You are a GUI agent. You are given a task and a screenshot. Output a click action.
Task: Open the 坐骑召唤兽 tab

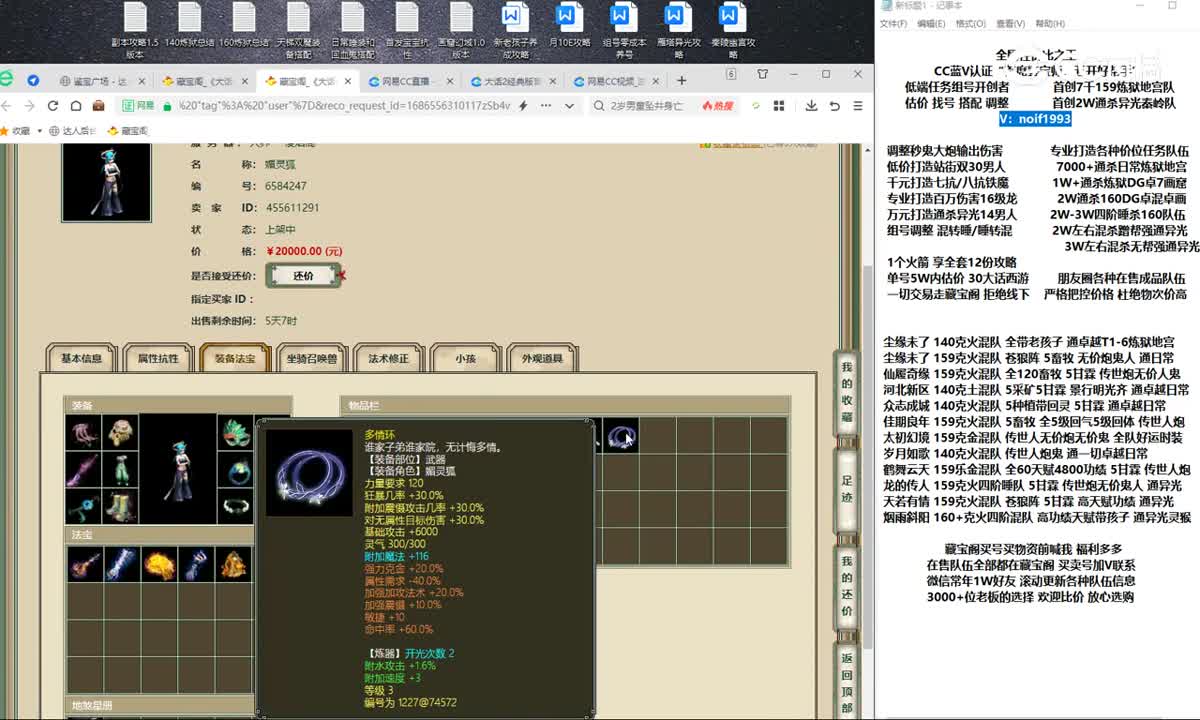pyautogui.click(x=312, y=358)
